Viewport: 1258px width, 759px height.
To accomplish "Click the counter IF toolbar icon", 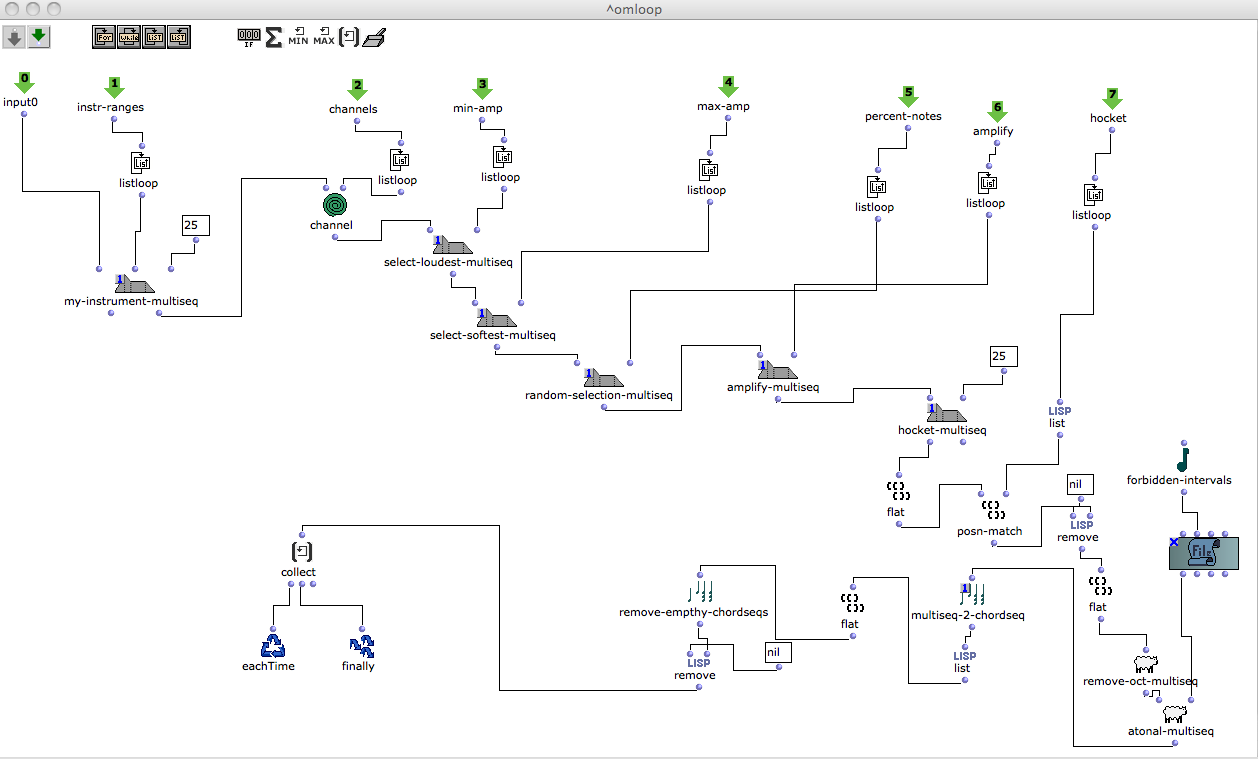I will tap(248, 38).
